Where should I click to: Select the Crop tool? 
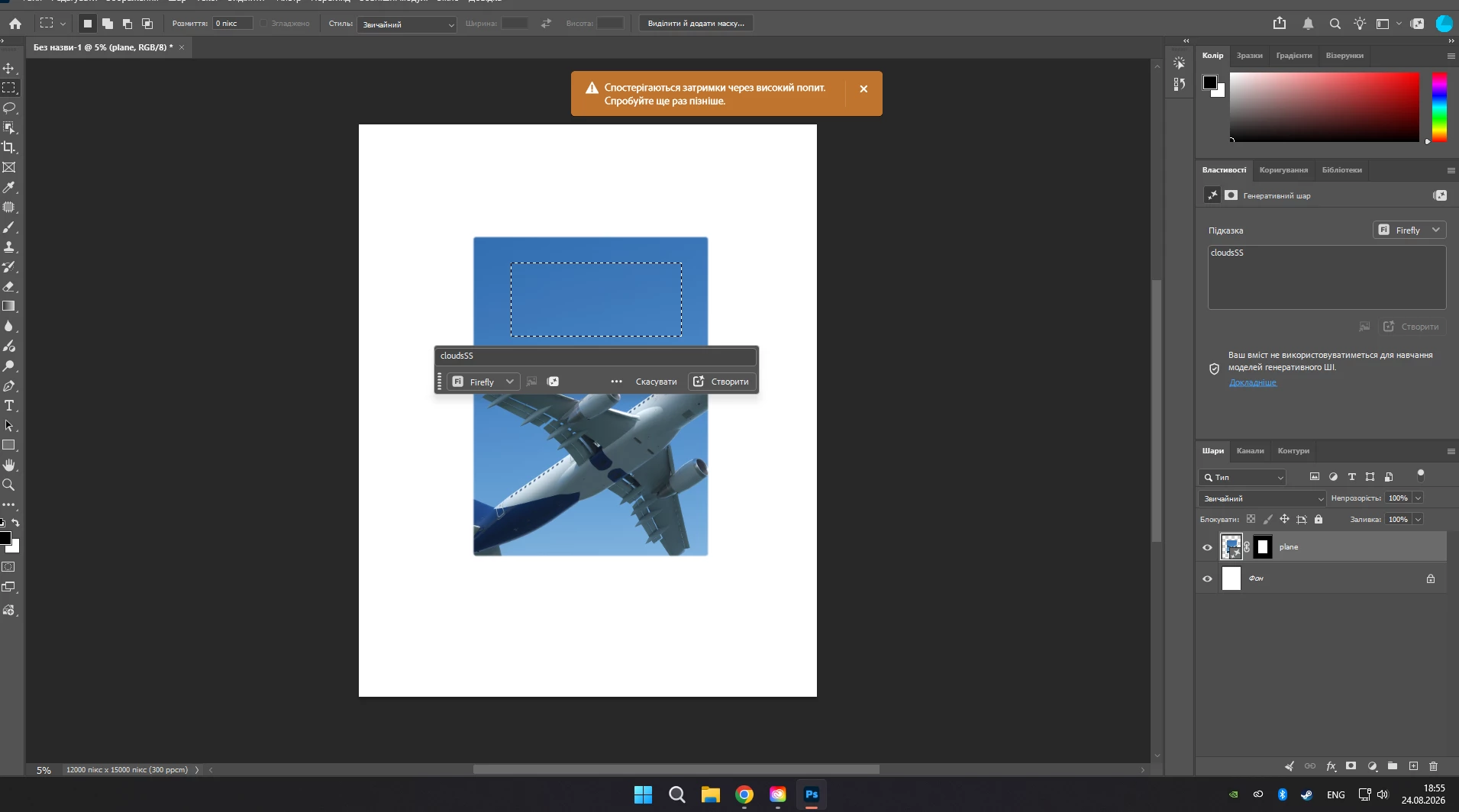[x=9, y=147]
